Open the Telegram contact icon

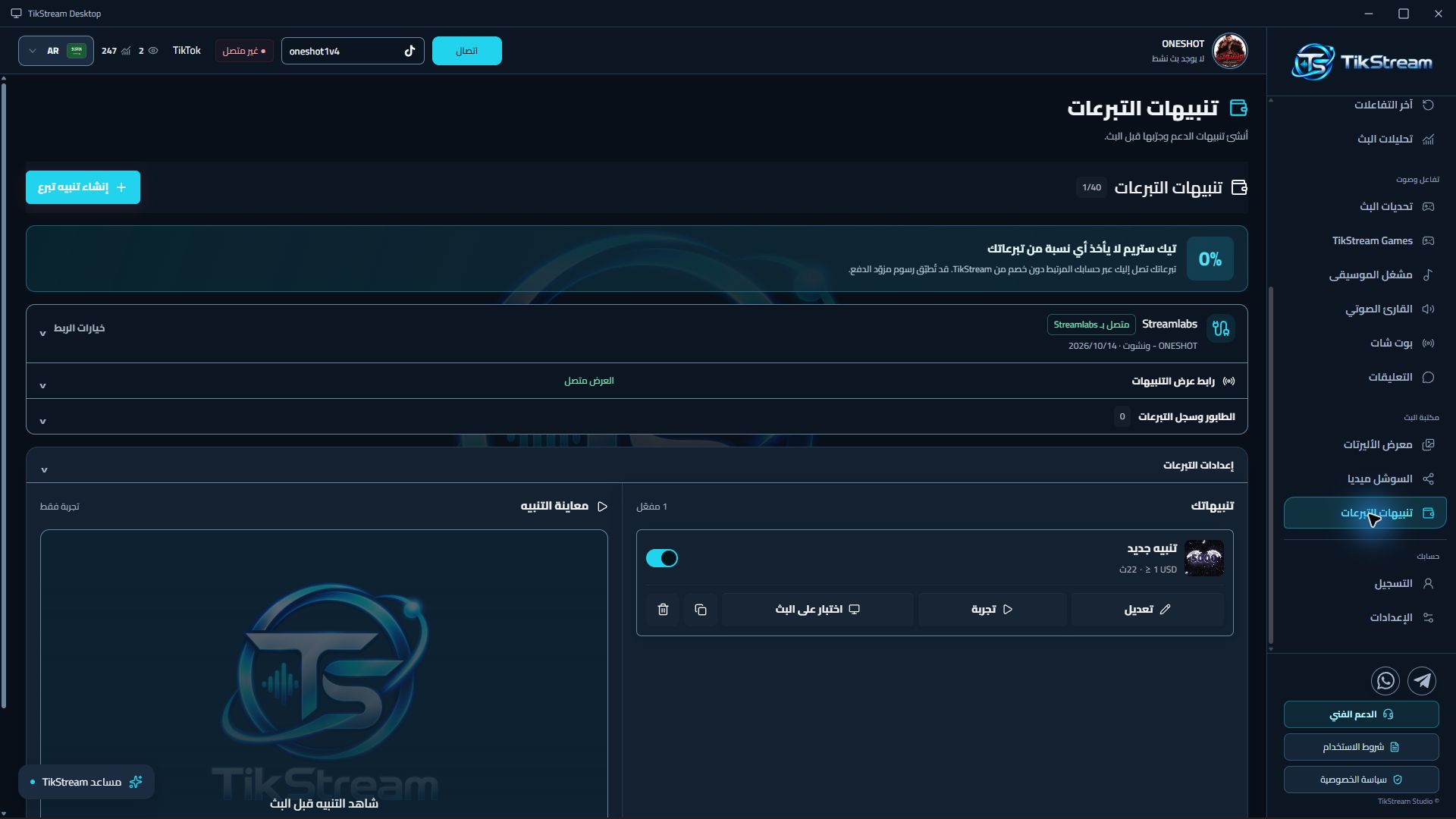1422,681
